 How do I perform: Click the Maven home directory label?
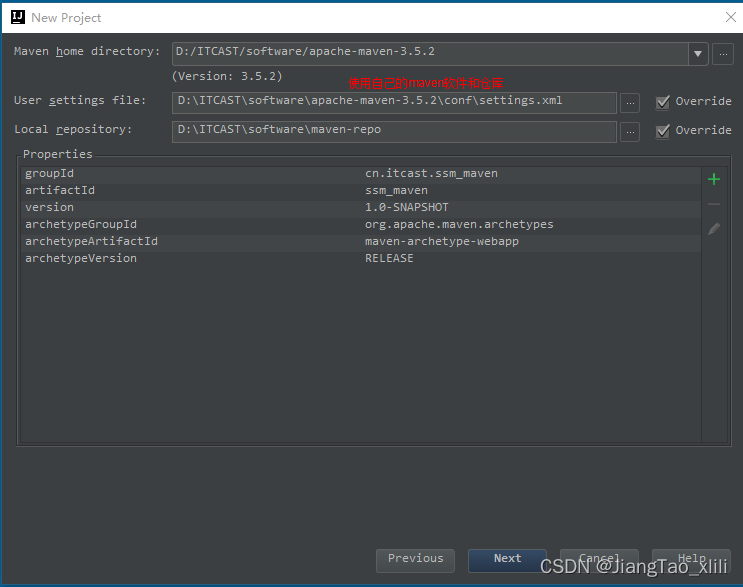coord(87,52)
